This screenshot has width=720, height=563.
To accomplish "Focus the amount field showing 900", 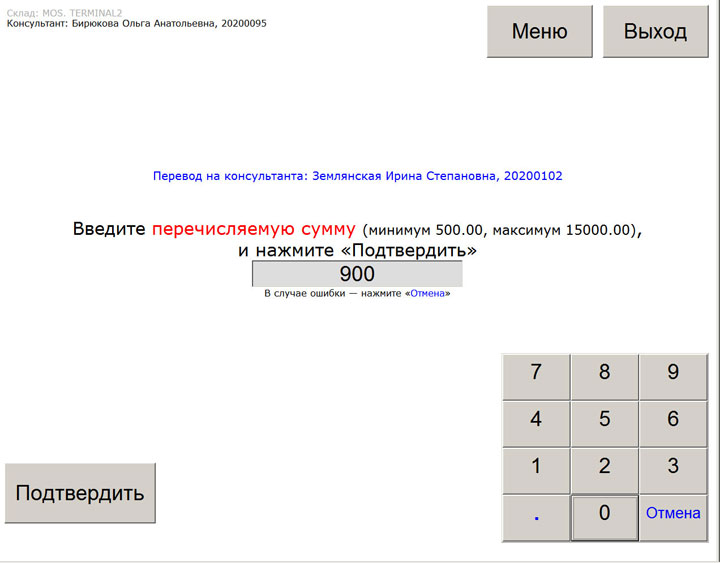I will coord(357,274).
